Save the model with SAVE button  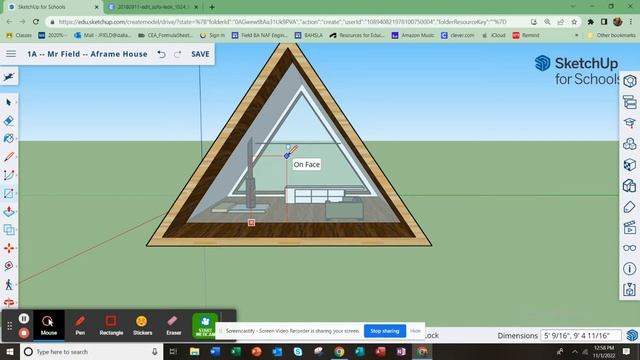[200, 54]
